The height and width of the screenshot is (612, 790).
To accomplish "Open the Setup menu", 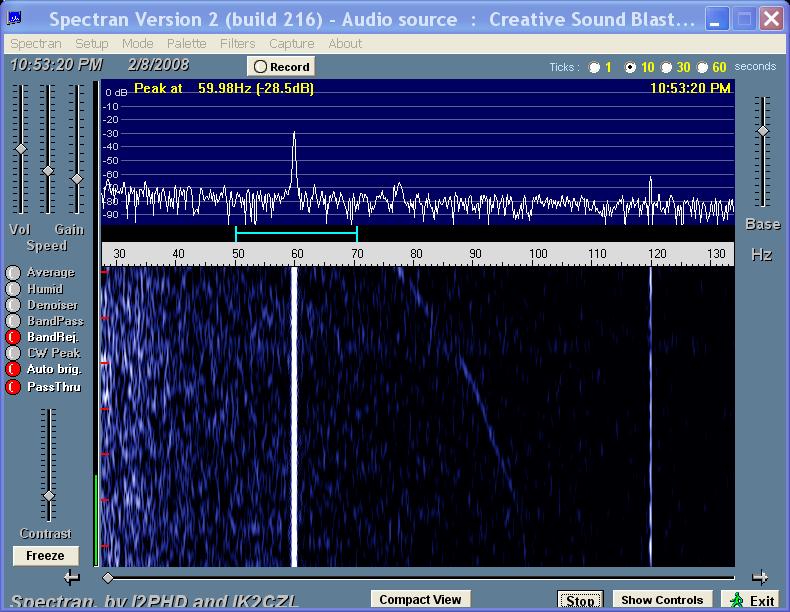I will (92, 44).
